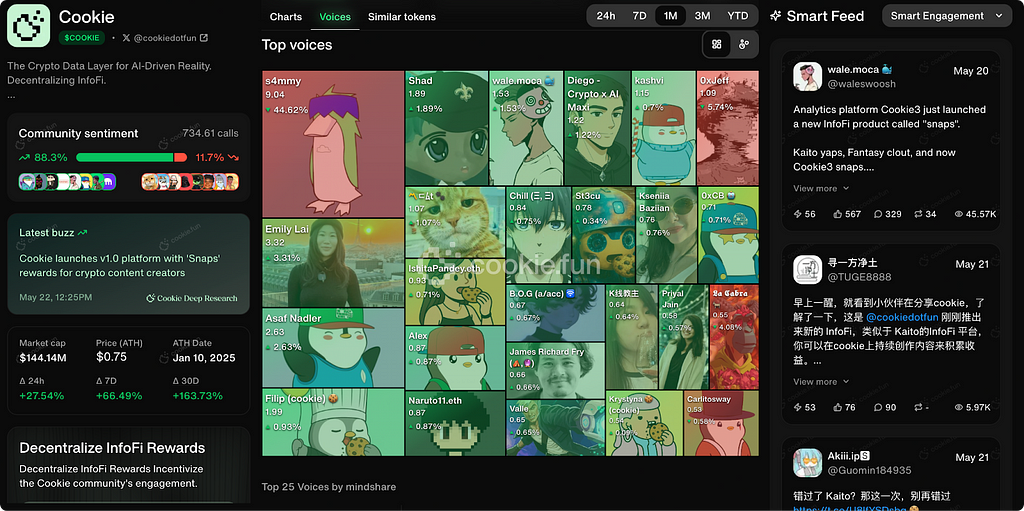Click the bullish sentiment up-arrow icon
This screenshot has width=1024, height=511.
(24, 157)
